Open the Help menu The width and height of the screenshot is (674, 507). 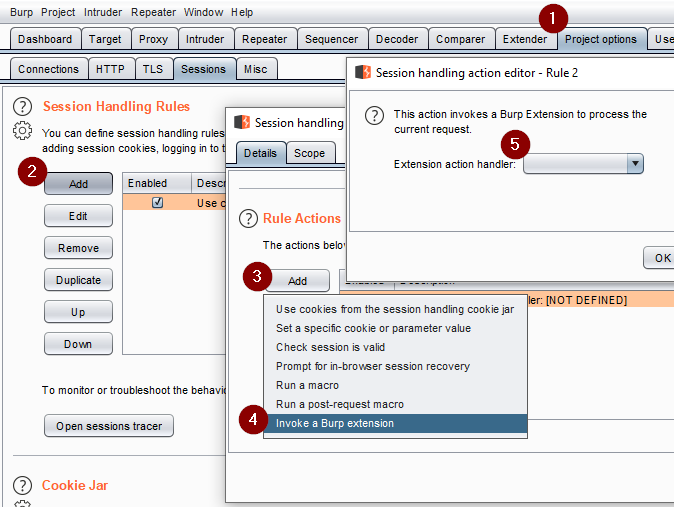click(242, 12)
